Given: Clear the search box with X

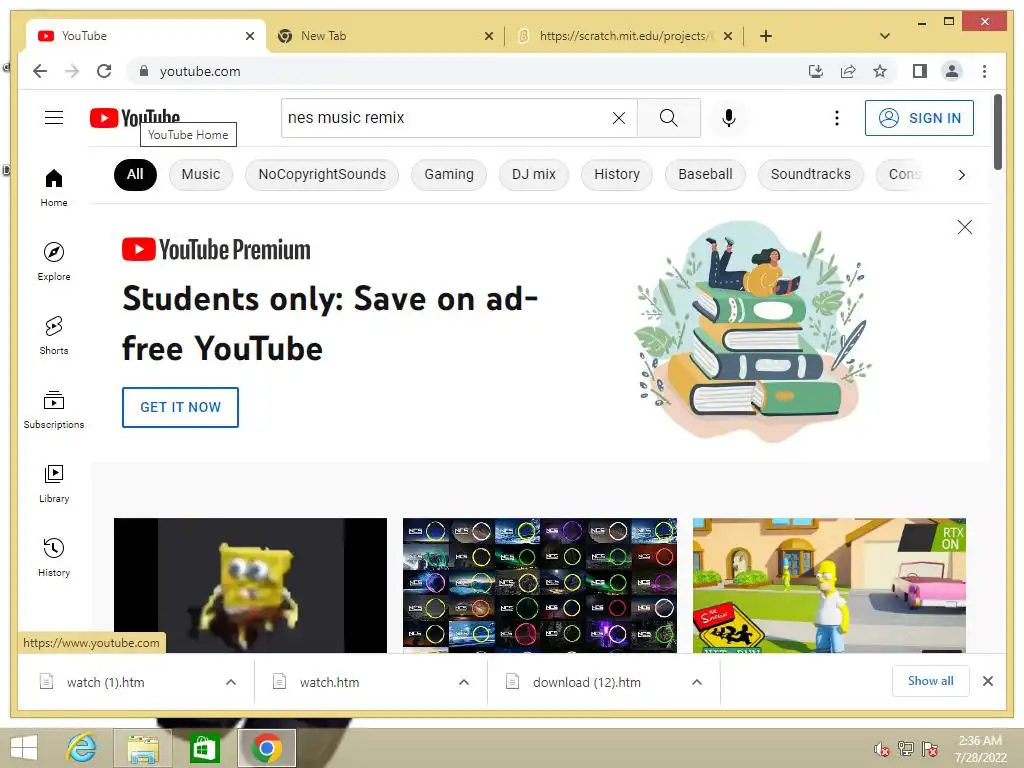Looking at the screenshot, I should coord(618,118).
